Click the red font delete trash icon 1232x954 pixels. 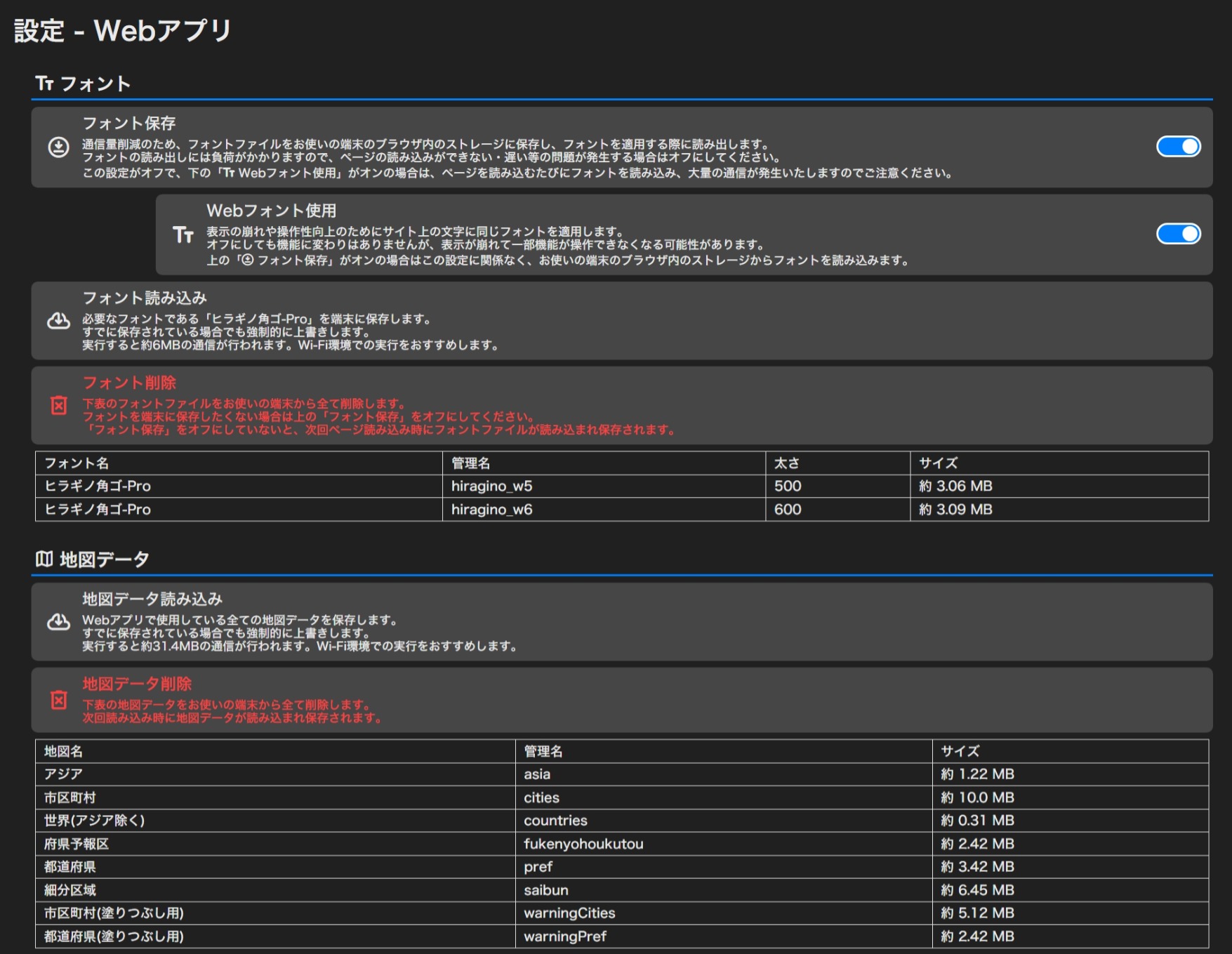point(59,405)
